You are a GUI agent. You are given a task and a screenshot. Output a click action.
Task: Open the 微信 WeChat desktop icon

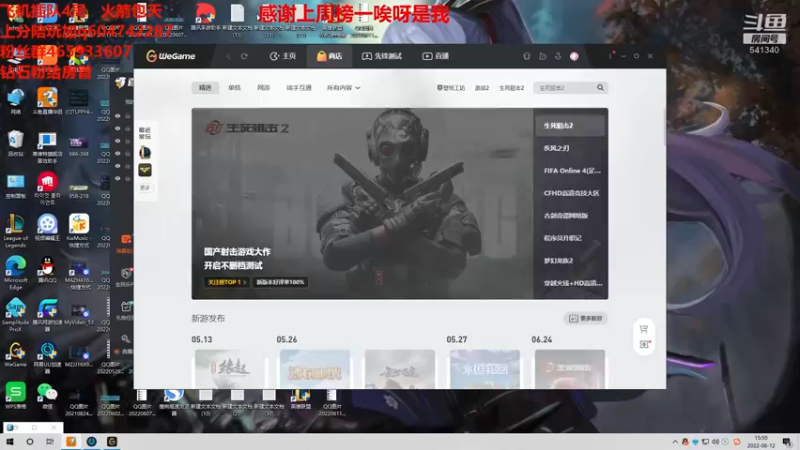coord(47,396)
